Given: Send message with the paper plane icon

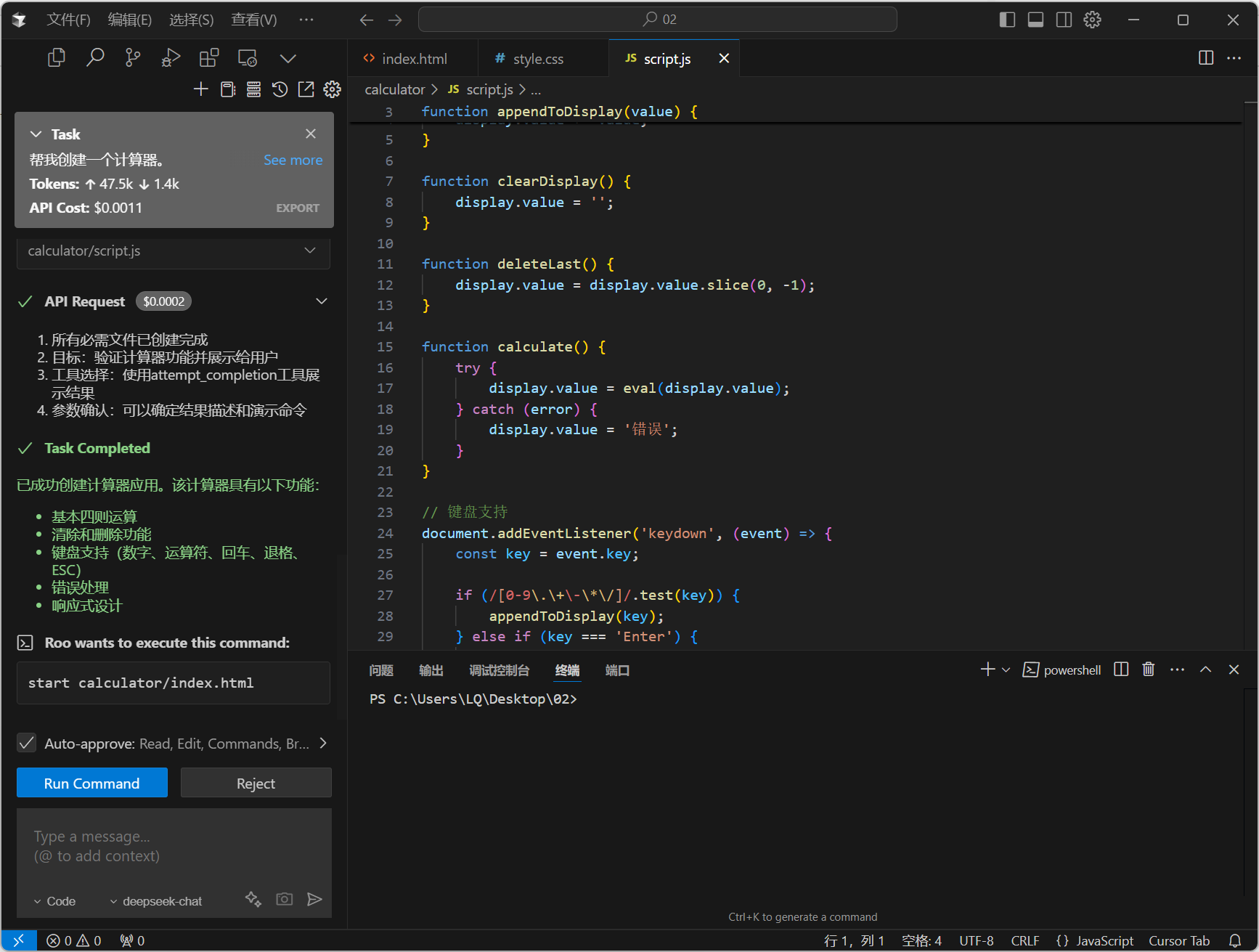Looking at the screenshot, I should (x=314, y=899).
